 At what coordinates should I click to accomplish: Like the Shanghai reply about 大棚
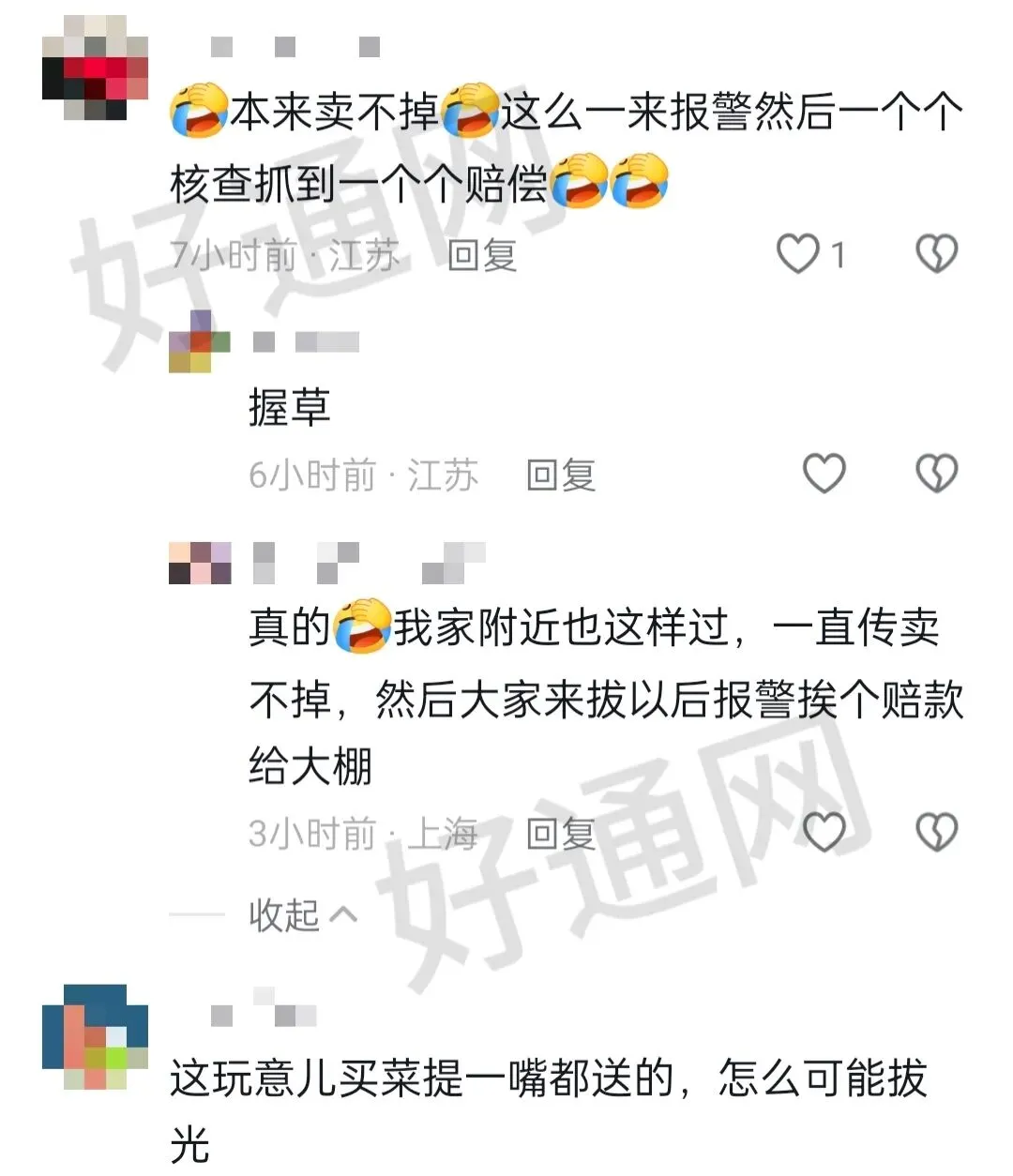[x=824, y=832]
